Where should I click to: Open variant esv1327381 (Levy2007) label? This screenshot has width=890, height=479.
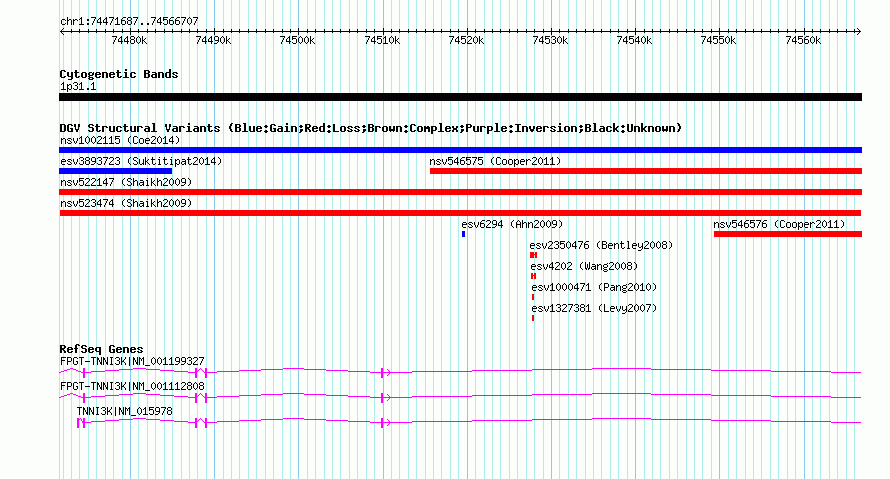(x=594, y=308)
